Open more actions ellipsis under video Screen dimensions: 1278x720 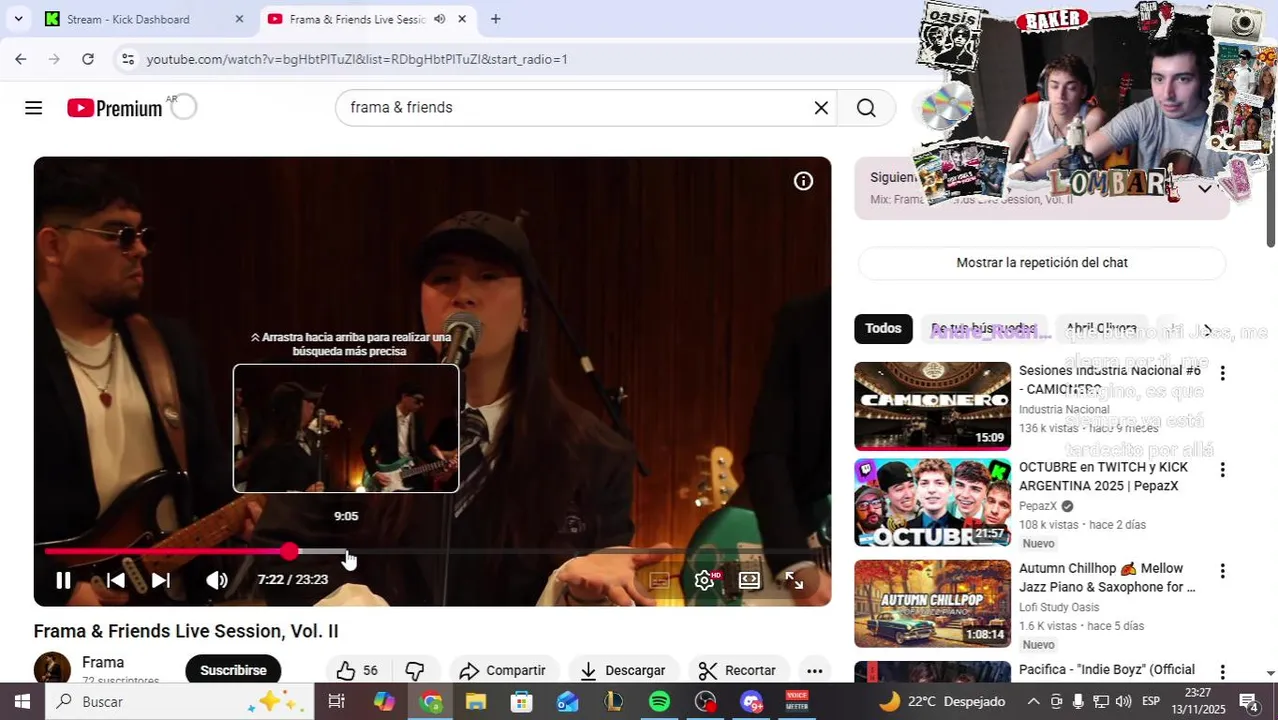coord(815,670)
